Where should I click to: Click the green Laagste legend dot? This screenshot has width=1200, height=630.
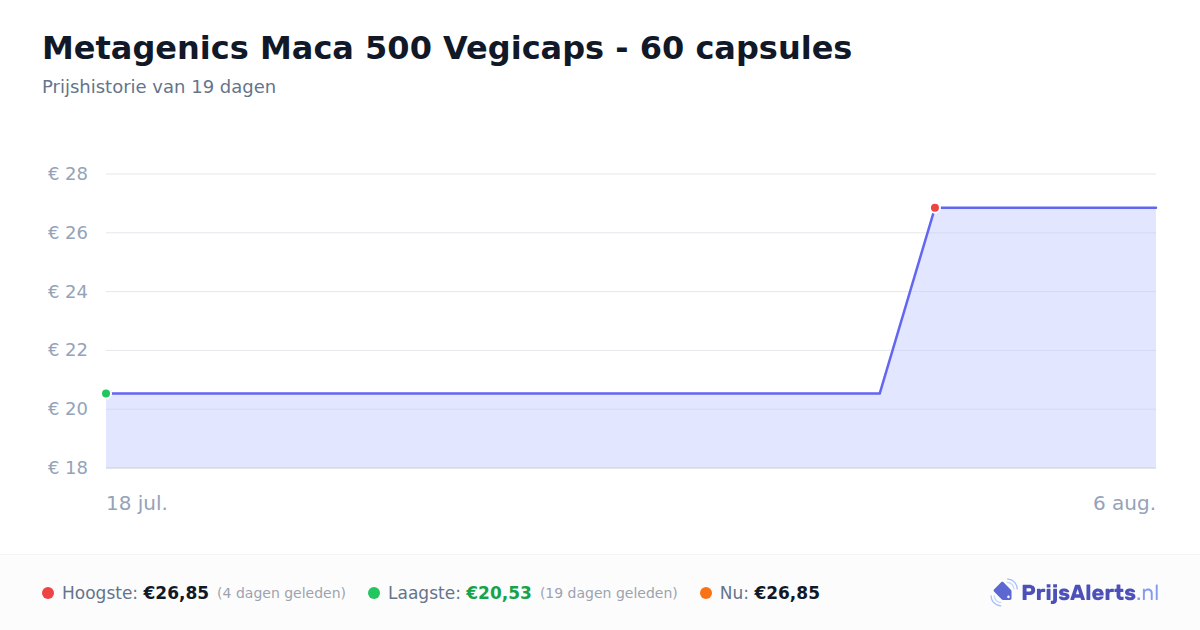click(374, 593)
